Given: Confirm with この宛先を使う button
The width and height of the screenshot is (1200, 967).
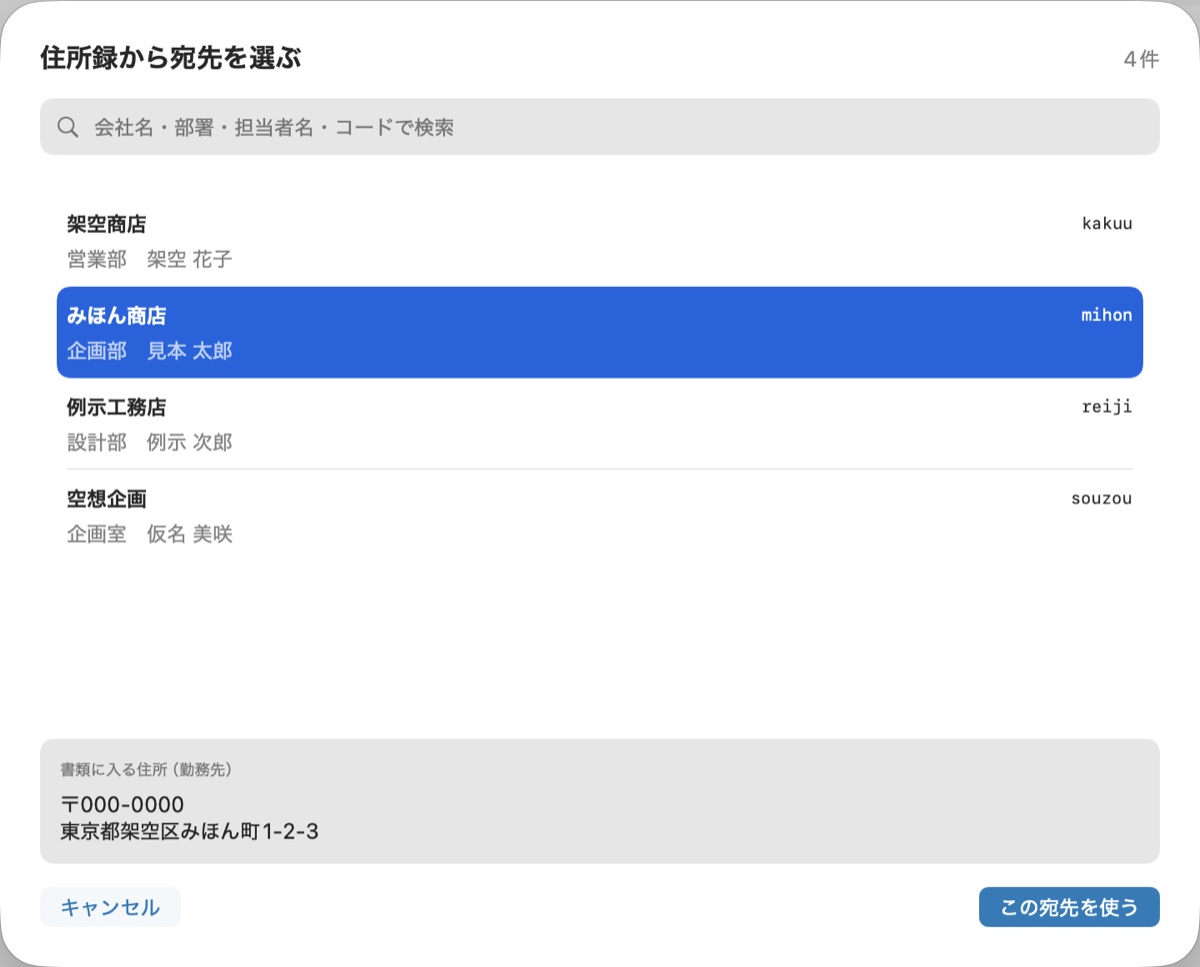Looking at the screenshot, I should coord(1069,907).
